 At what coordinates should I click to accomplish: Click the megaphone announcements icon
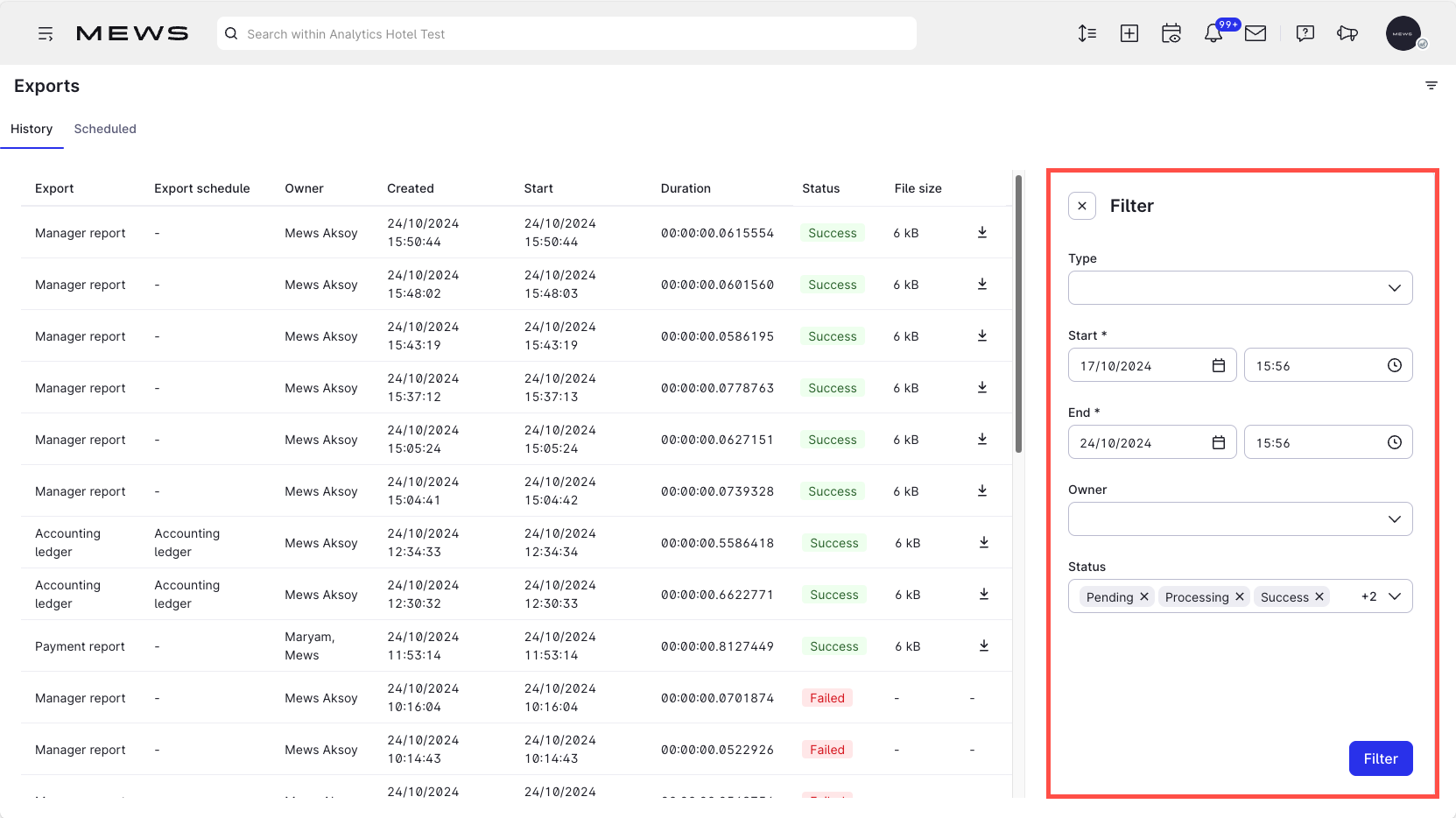point(1347,33)
